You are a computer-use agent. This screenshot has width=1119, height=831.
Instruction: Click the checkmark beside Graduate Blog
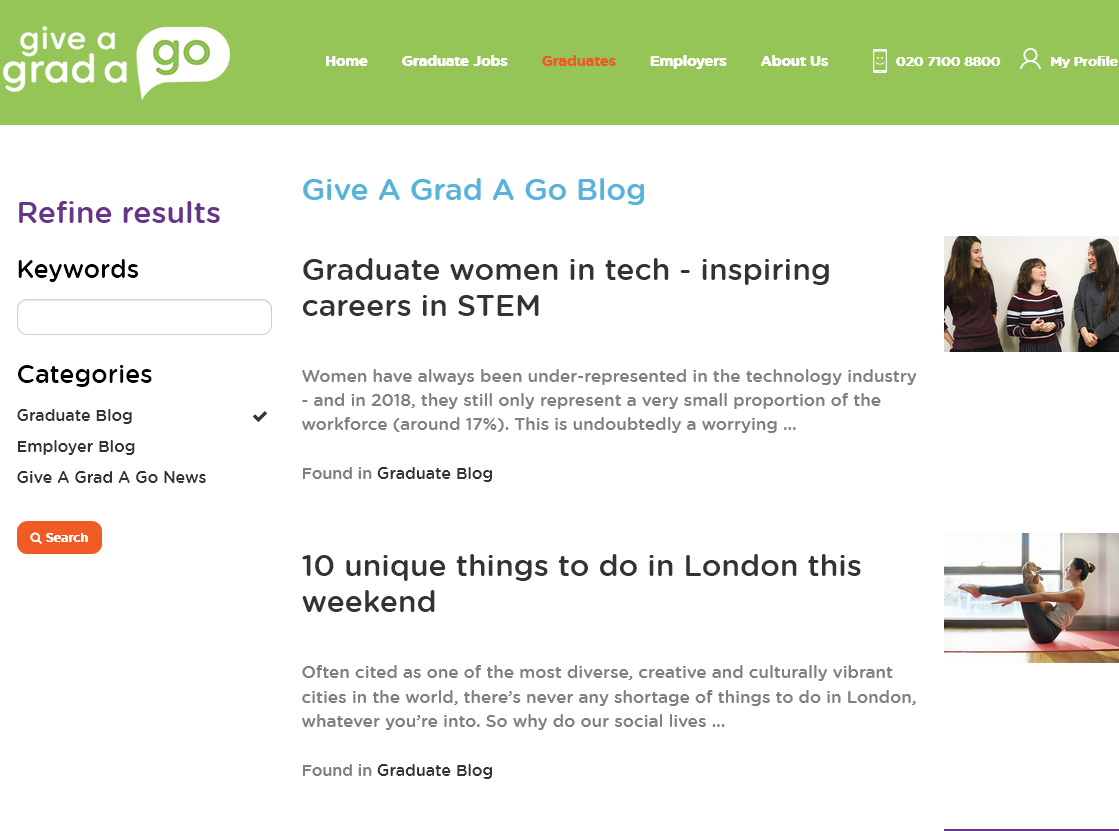pos(259,415)
